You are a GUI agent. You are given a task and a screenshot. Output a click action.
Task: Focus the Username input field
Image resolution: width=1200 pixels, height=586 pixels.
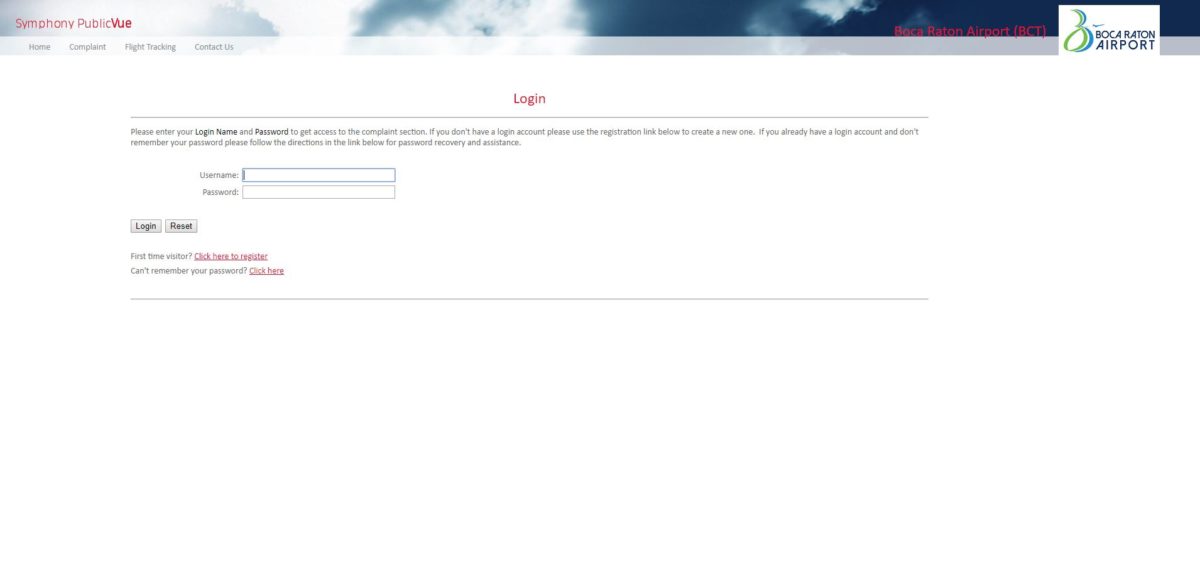(318, 175)
